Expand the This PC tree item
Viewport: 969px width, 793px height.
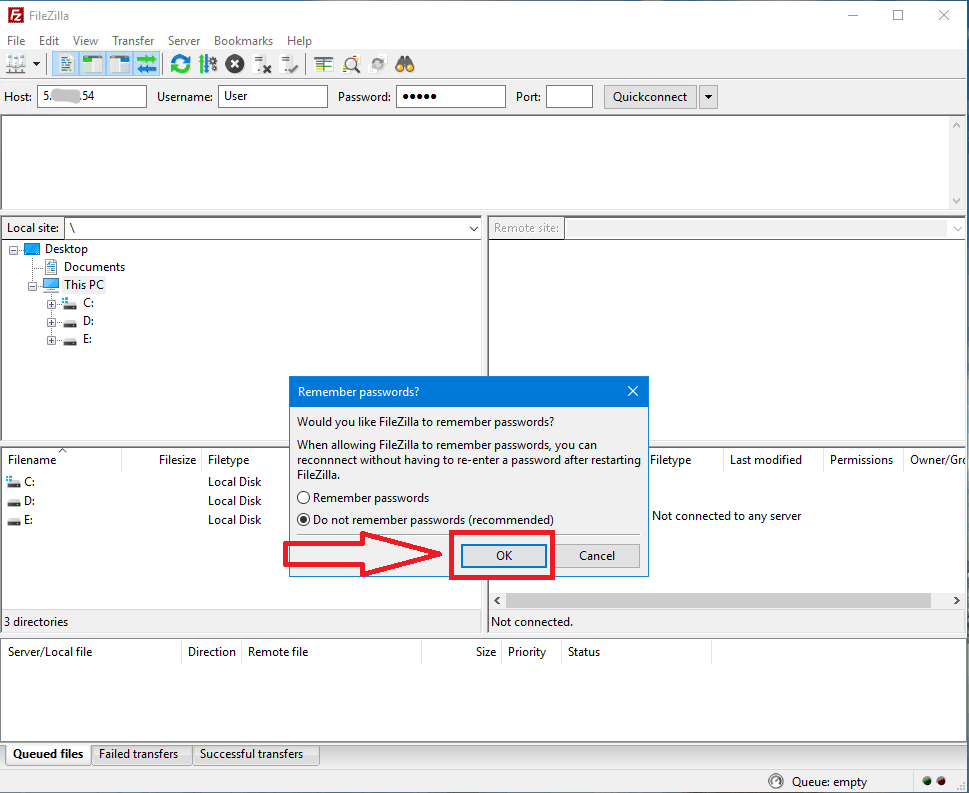(32, 284)
